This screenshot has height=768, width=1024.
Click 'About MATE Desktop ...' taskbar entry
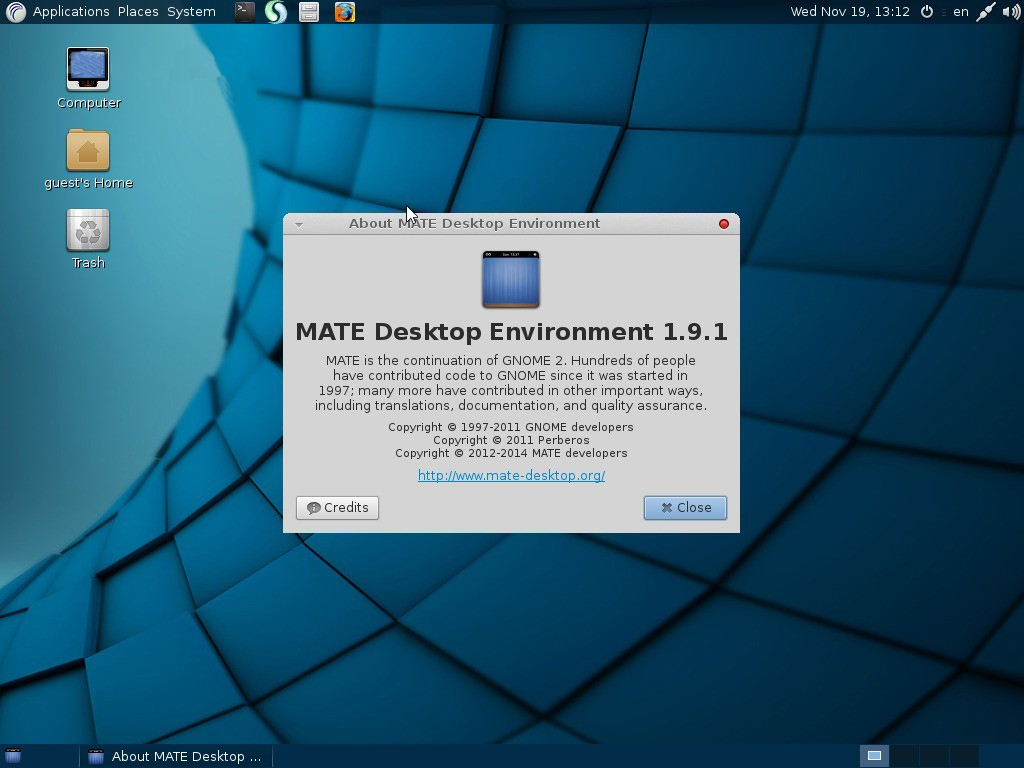(x=175, y=756)
